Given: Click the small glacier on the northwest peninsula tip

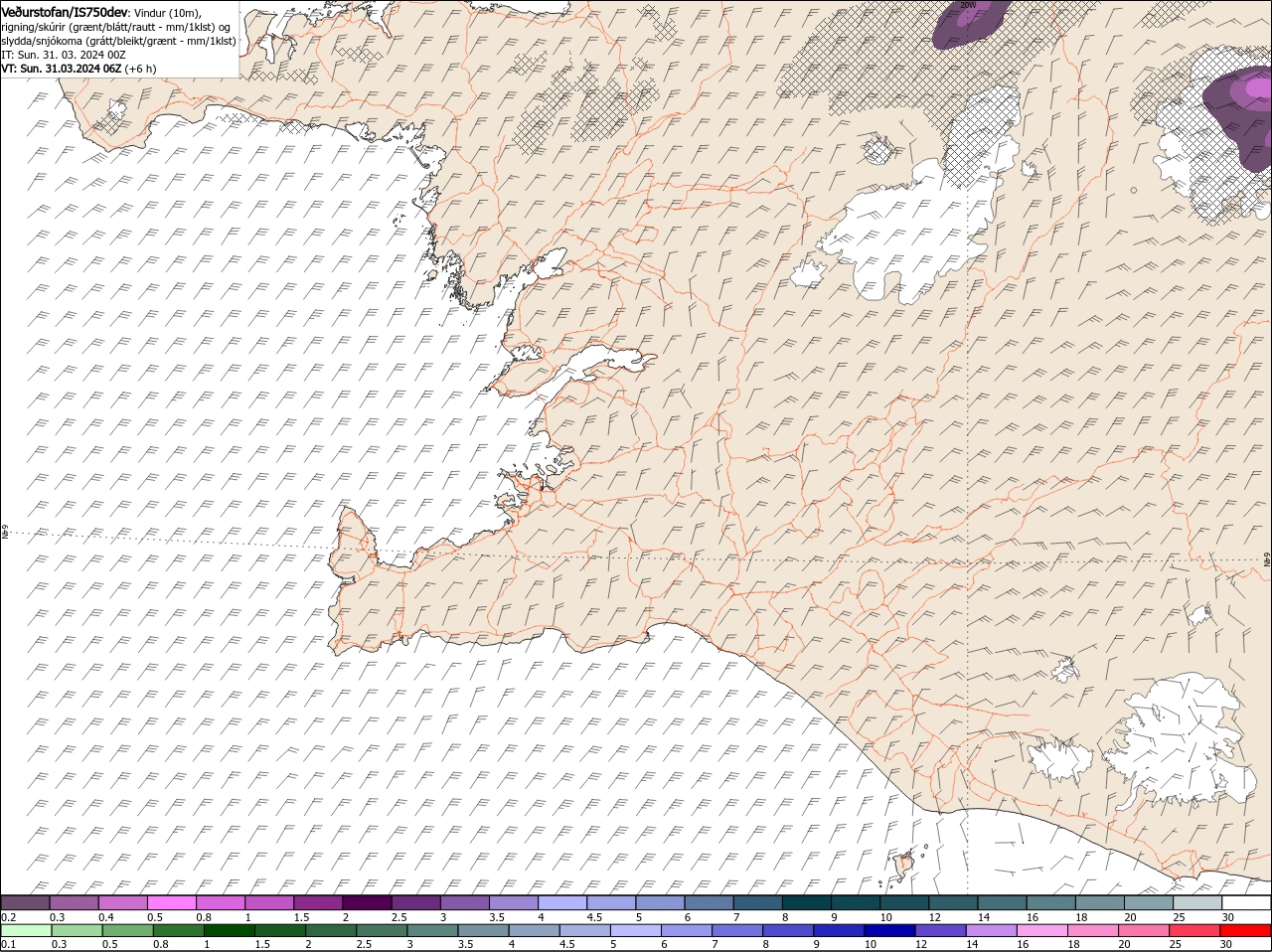Looking at the screenshot, I should 115,109.
